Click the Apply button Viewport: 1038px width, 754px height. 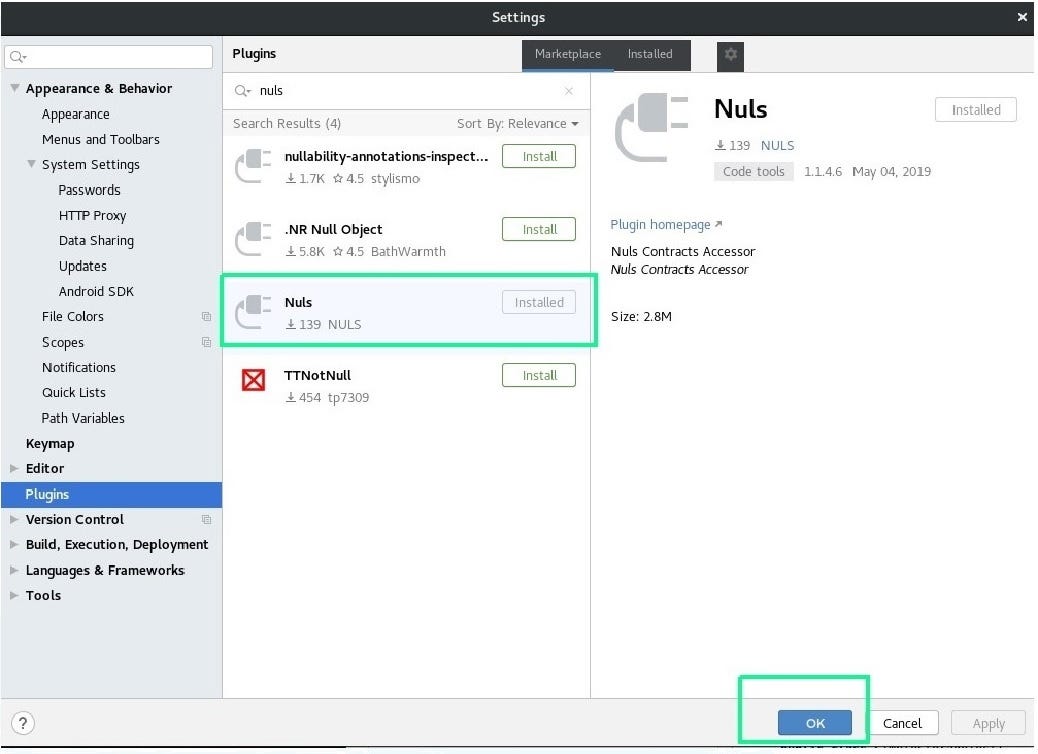pos(988,723)
